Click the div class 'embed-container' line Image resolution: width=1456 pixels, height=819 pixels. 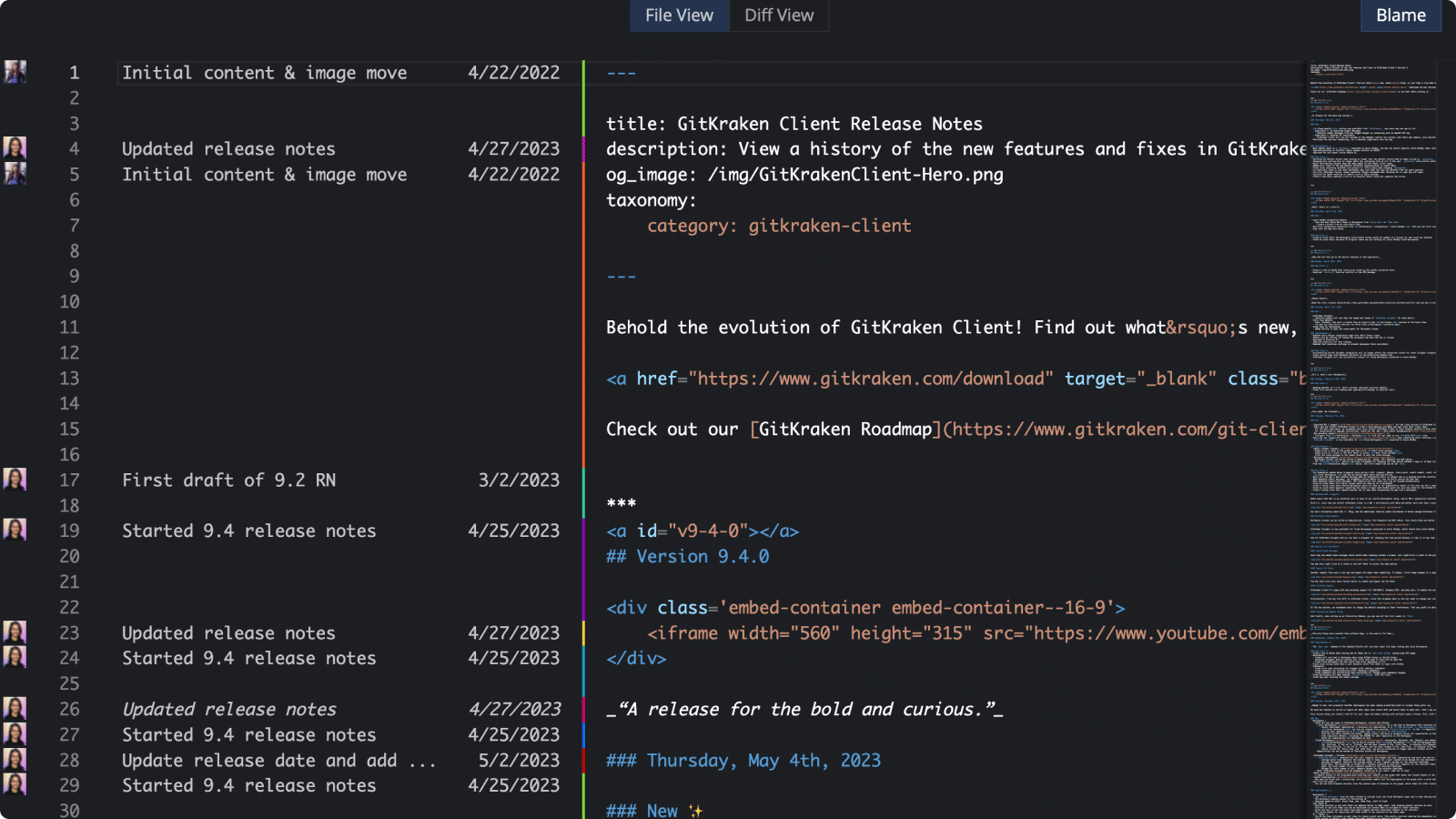pyautogui.click(x=865, y=608)
